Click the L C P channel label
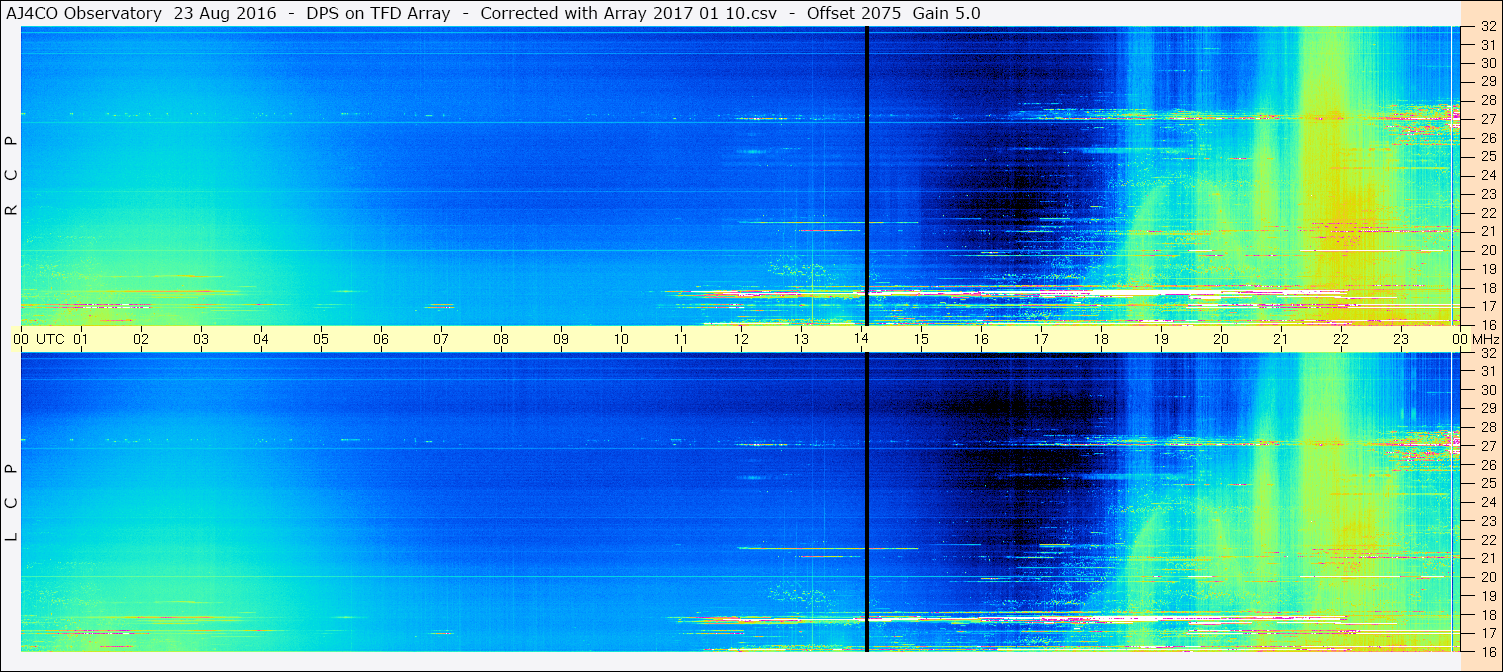 click(11, 502)
